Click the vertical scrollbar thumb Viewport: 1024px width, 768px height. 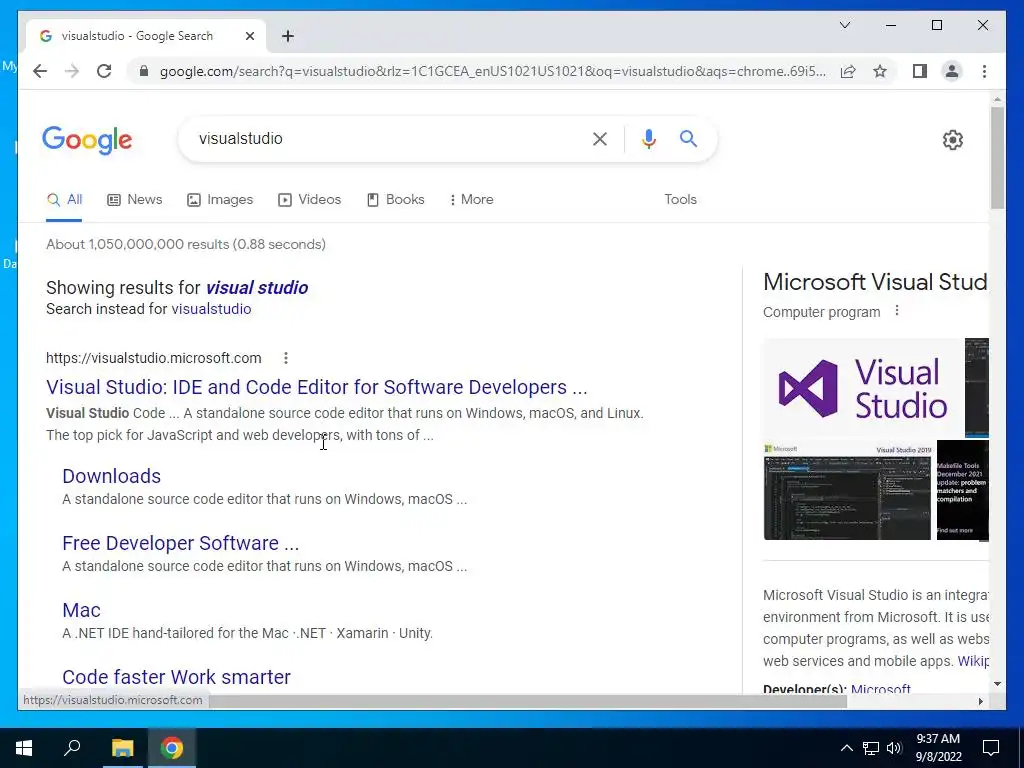coord(997,157)
